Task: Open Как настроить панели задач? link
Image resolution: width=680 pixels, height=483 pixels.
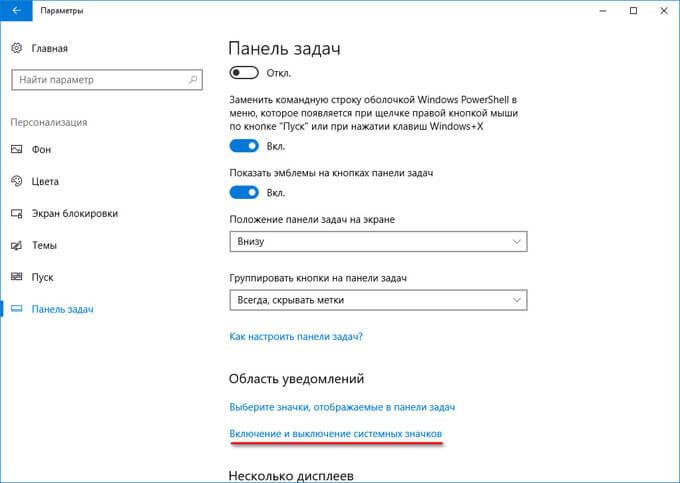Action: click(x=296, y=336)
